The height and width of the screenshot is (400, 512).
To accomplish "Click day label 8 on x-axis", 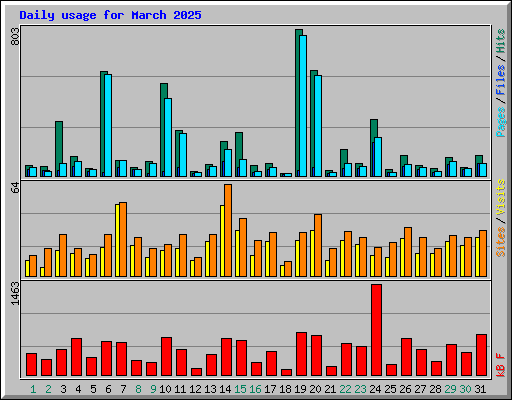I will click(x=138, y=389).
